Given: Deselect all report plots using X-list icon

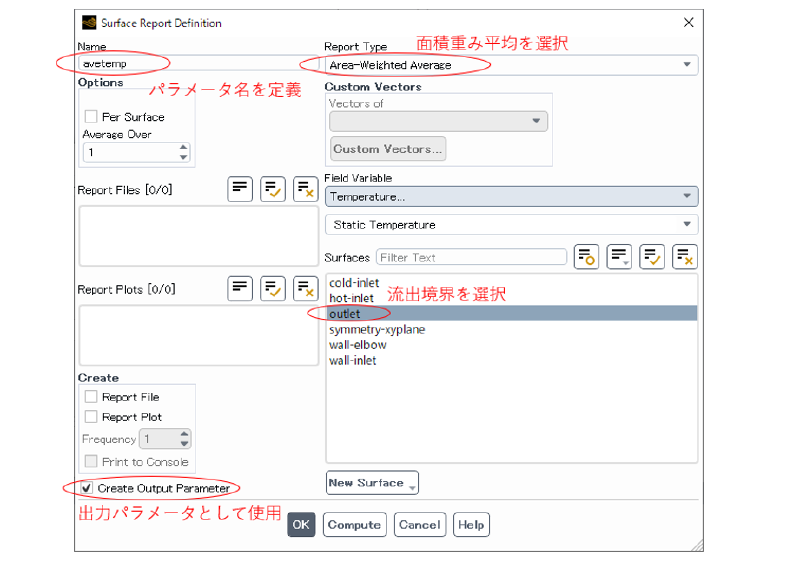Looking at the screenshot, I should pyautogui.click(x=305, y=289).
